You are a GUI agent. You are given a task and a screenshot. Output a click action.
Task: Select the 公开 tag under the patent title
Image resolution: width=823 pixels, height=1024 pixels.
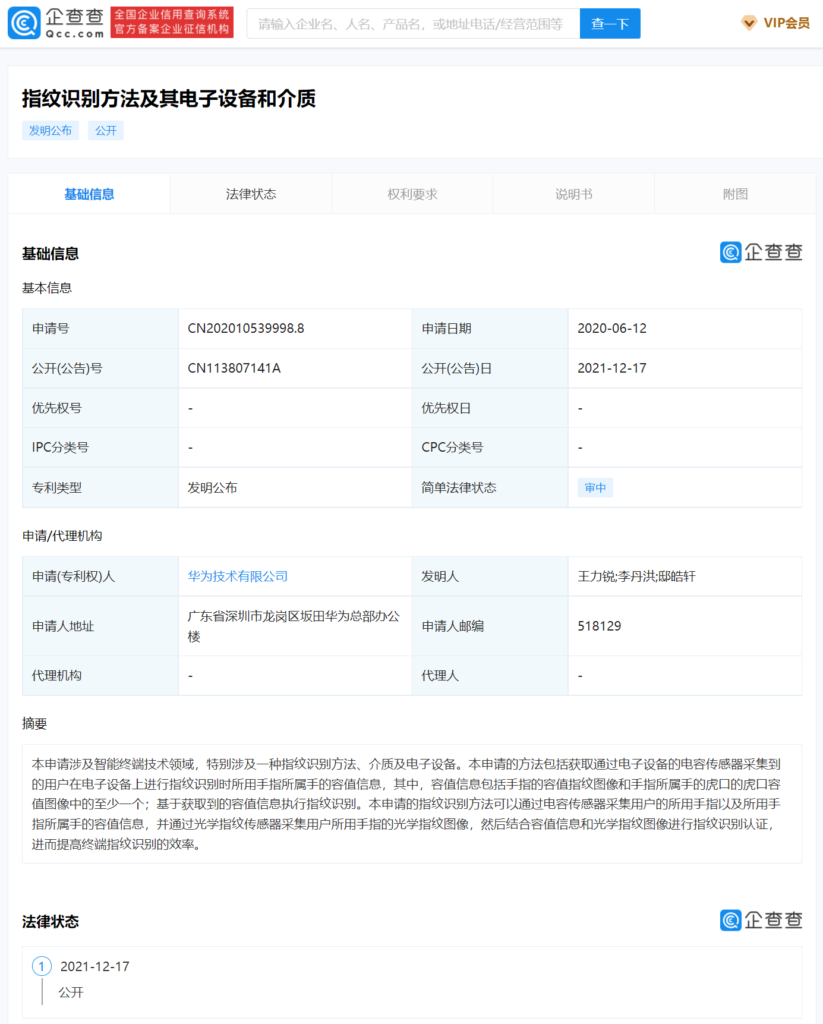click(x=105, y=130)
